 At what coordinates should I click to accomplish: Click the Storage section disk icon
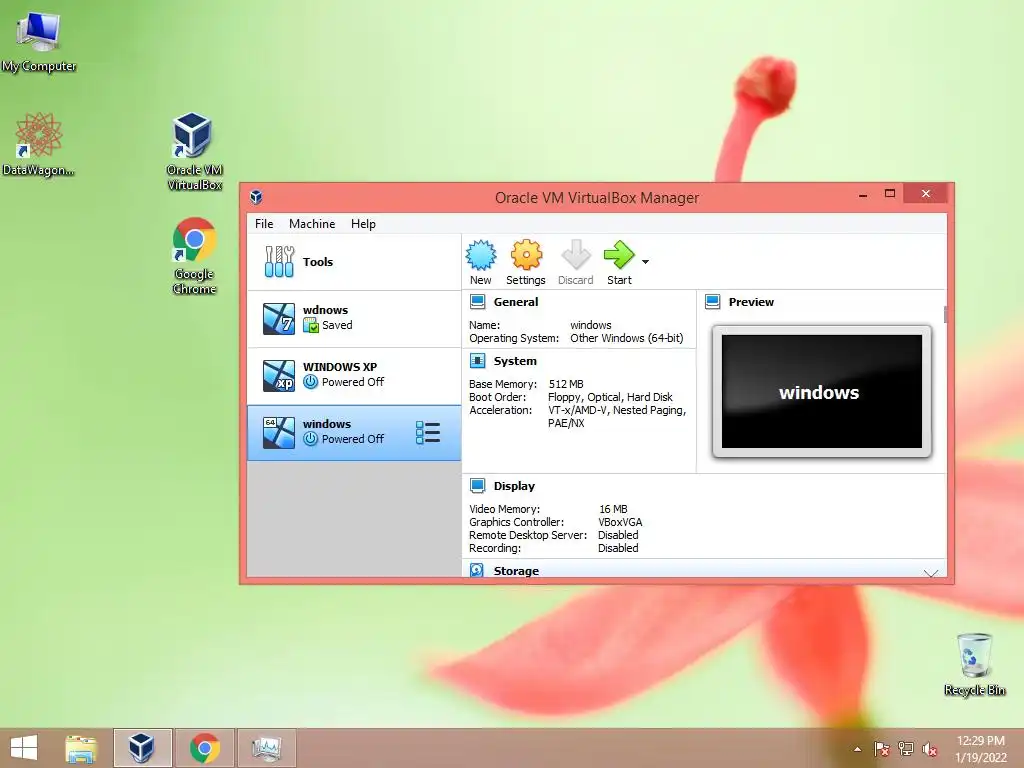coord(477,570)
